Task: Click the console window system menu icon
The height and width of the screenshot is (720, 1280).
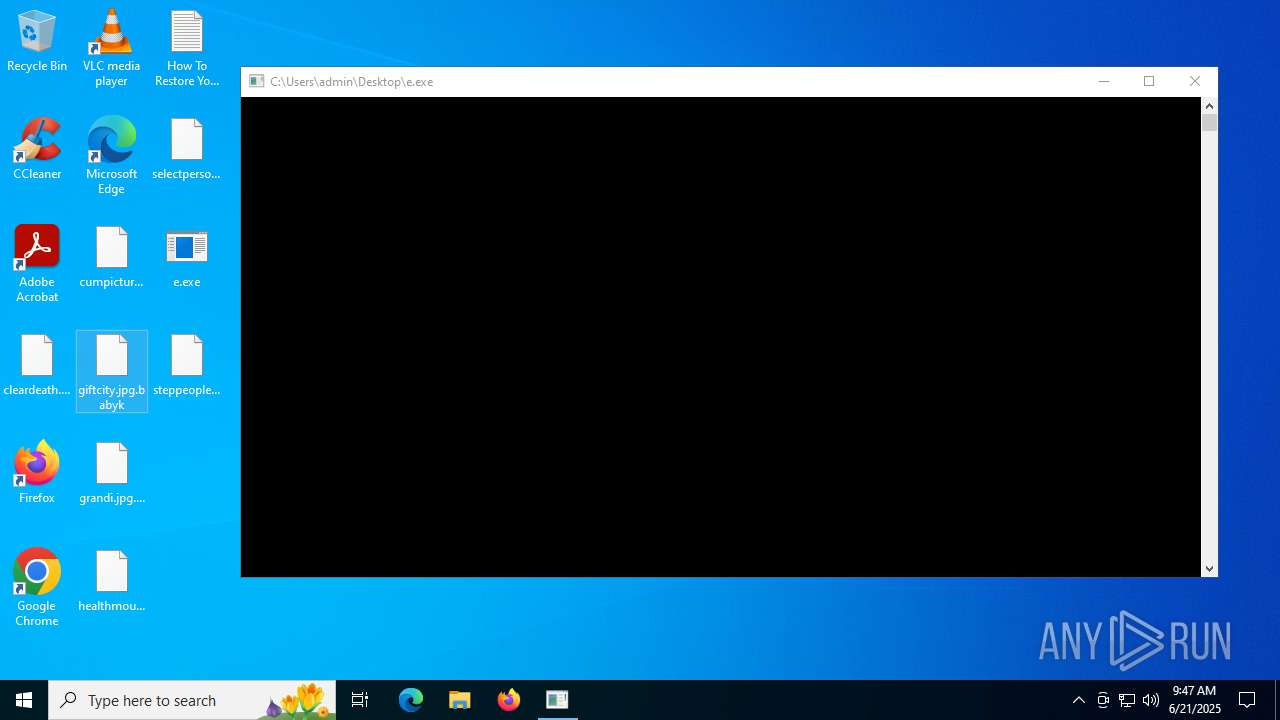Action: click(x=257, y=82)
